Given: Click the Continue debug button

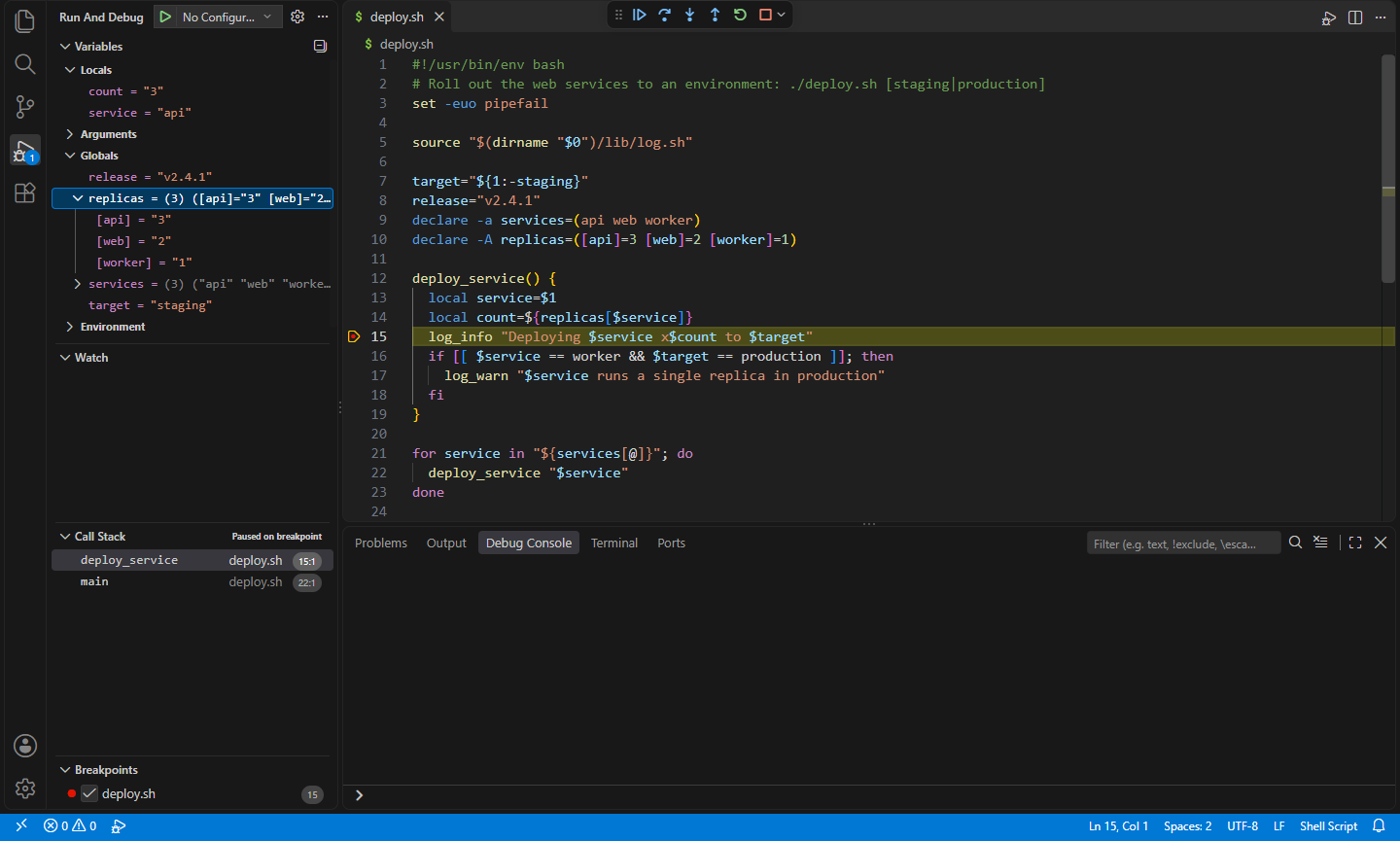Looking at the screenshot, I should point(640,15).
